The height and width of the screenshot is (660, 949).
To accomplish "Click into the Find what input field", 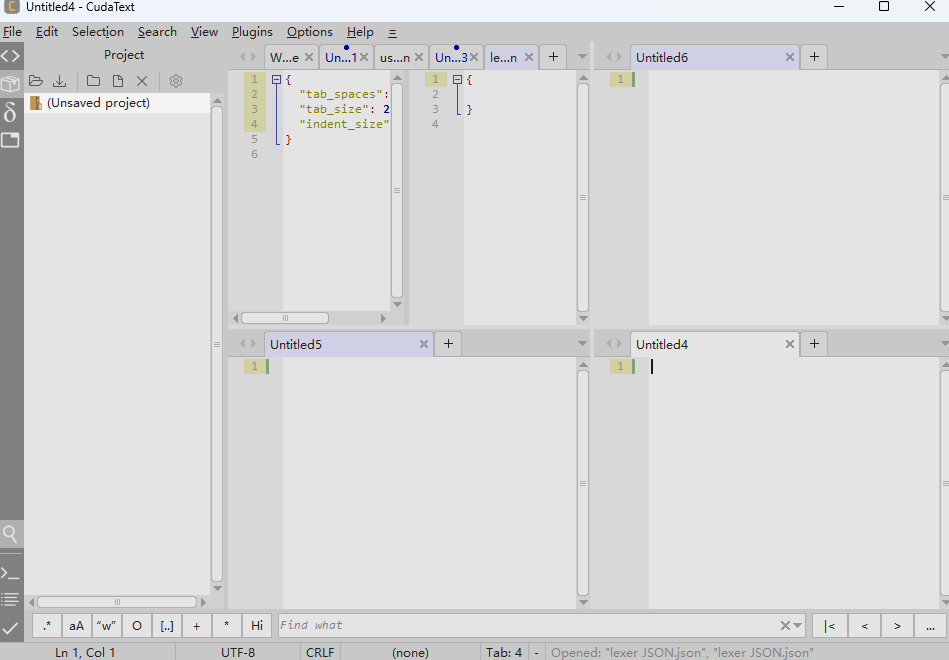I will tap(529, 625).
